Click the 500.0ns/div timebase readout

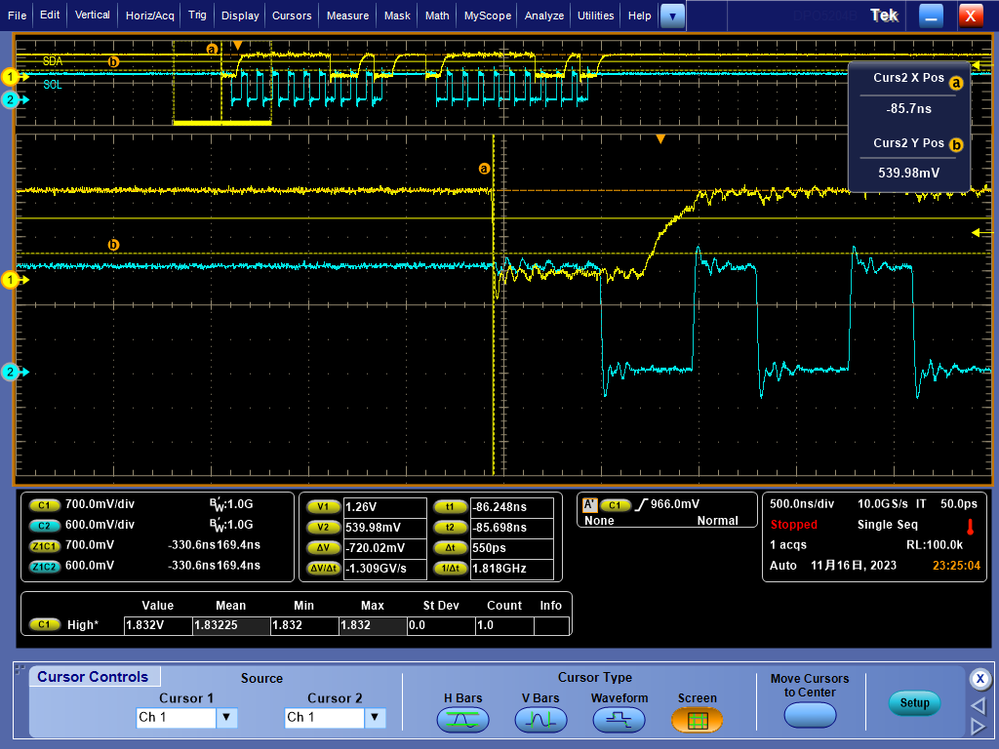point(801,504)
